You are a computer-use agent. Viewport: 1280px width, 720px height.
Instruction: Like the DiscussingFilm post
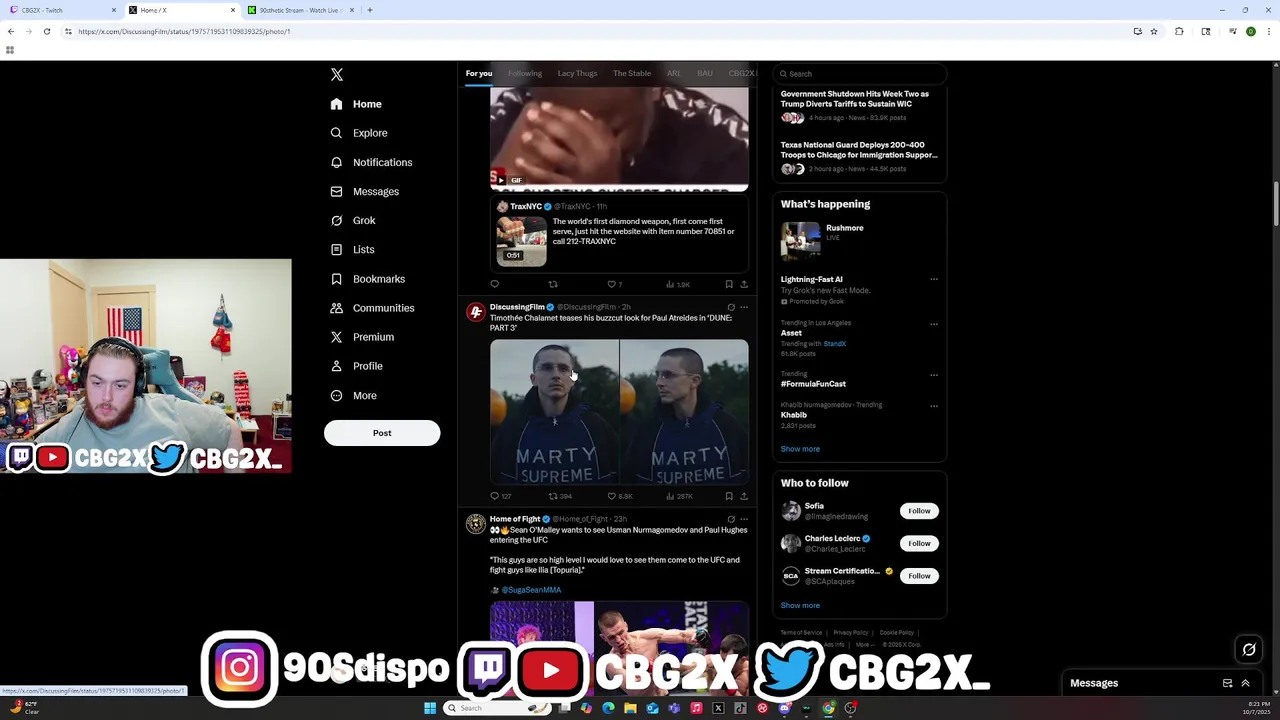612,496
